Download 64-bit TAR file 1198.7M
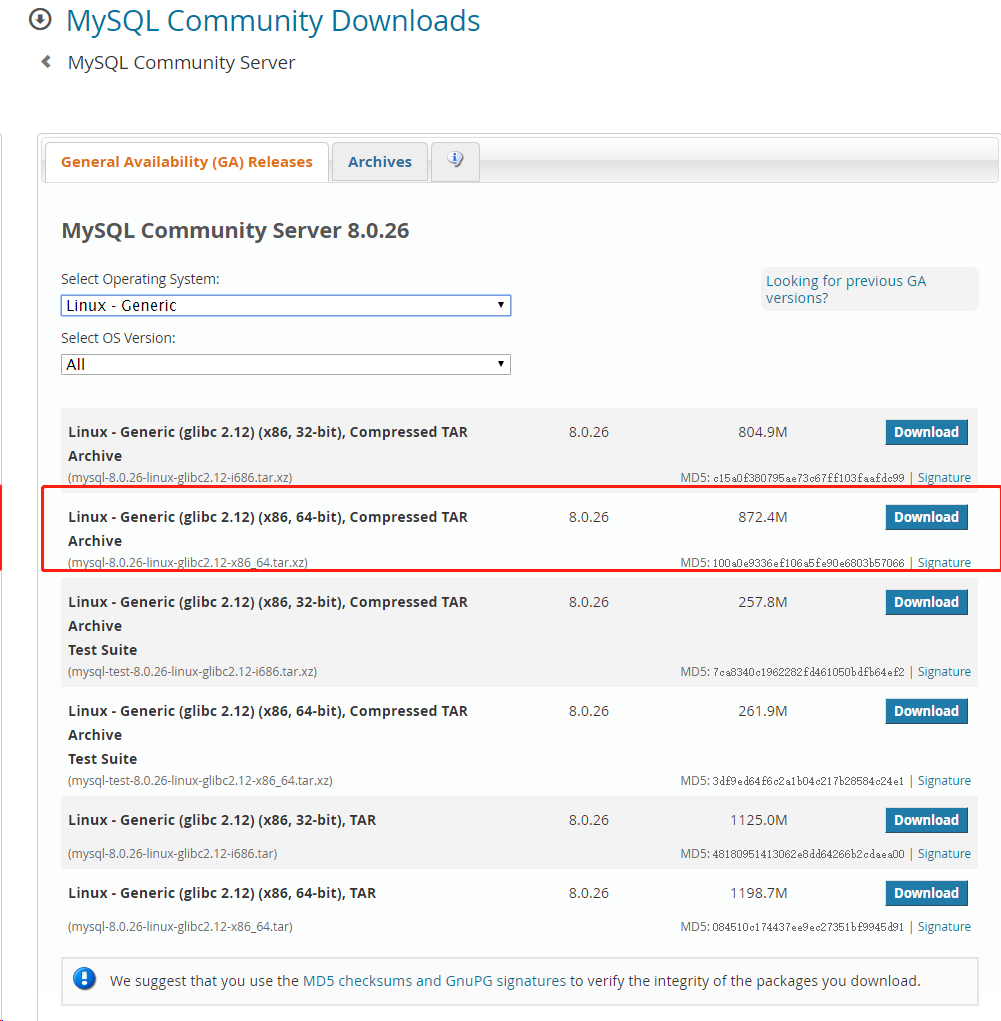This screenshot has height=1021, width=1001. click(x=926, y=893)
